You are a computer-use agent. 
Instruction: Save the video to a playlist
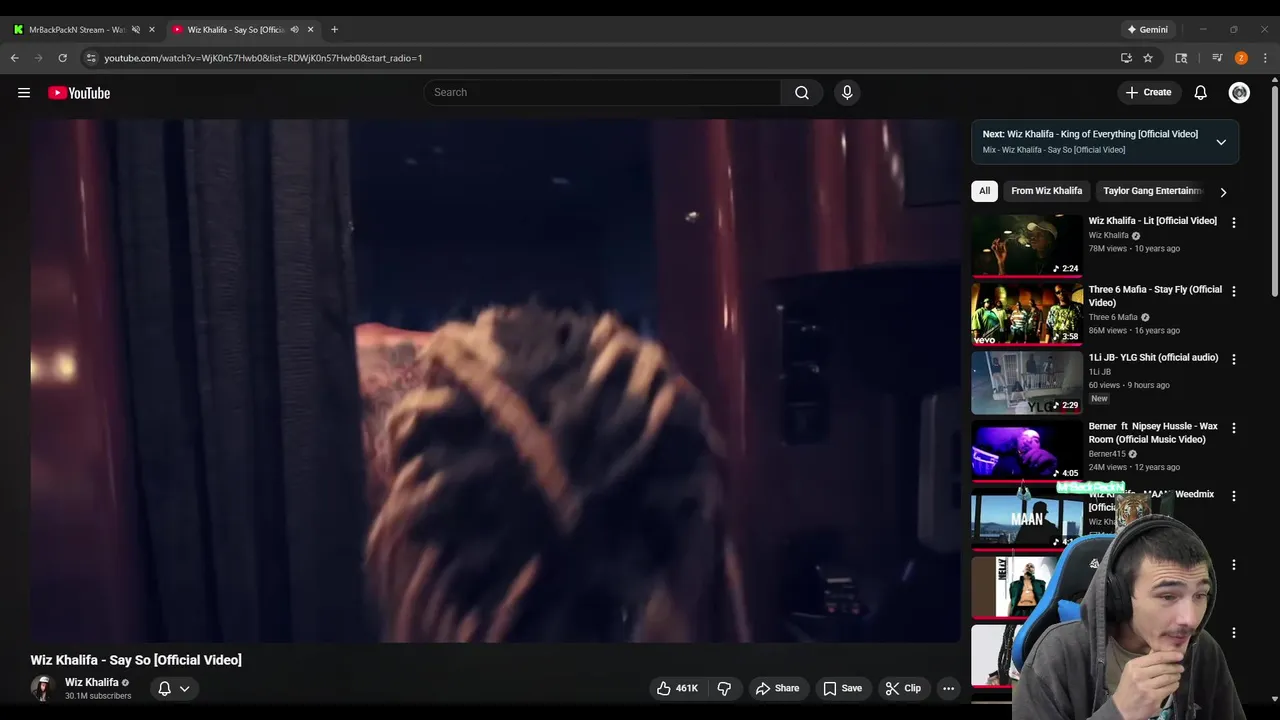842,688
